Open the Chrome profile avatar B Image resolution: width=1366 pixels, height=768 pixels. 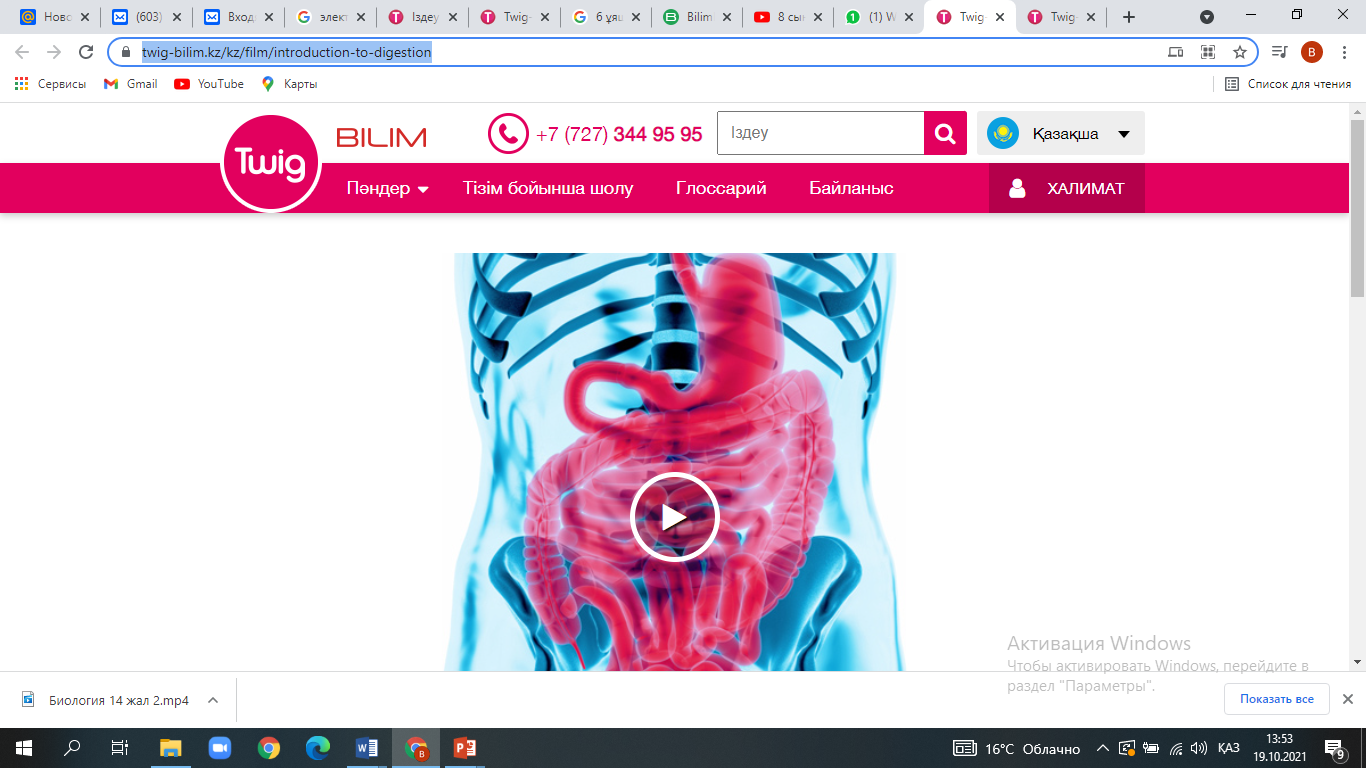pyautogui.click(x=1312, y=52)
